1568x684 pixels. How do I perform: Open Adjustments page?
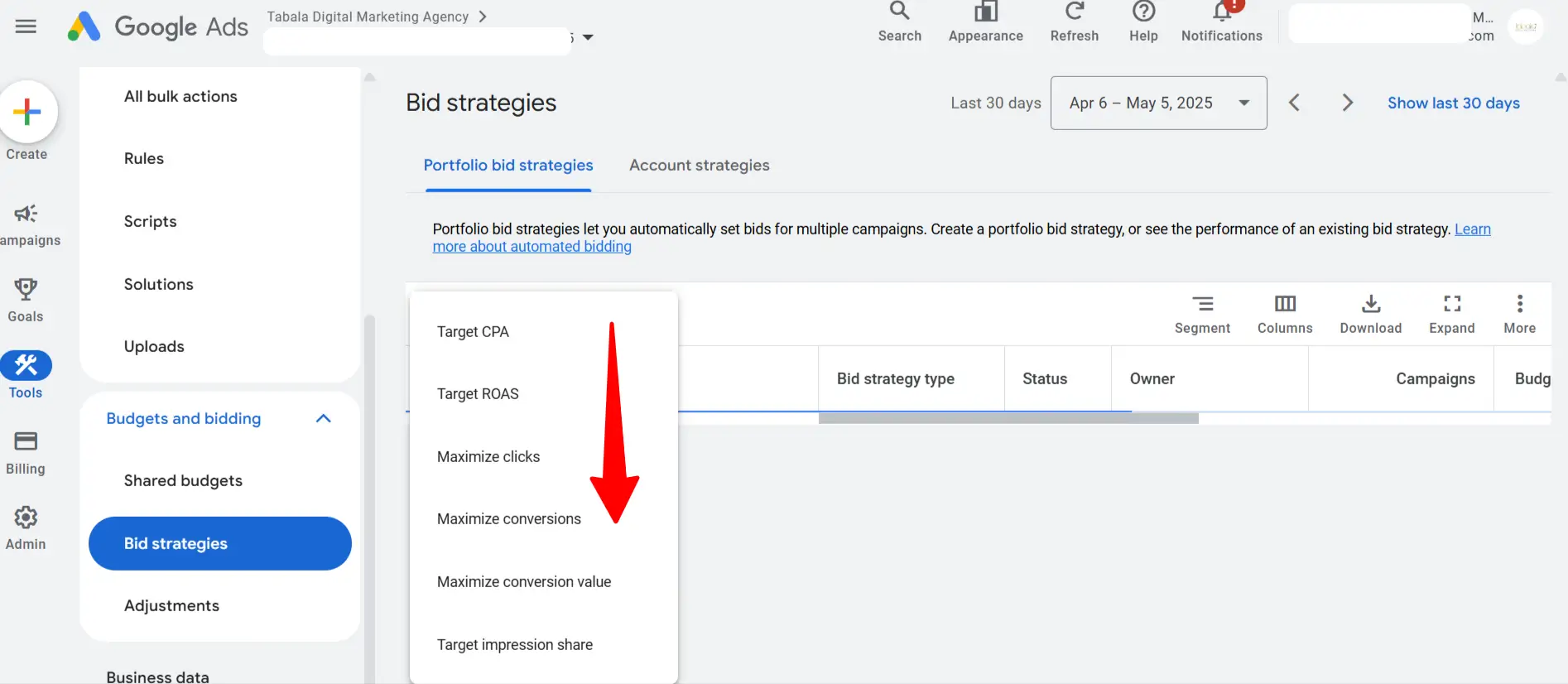click(171, 605)
